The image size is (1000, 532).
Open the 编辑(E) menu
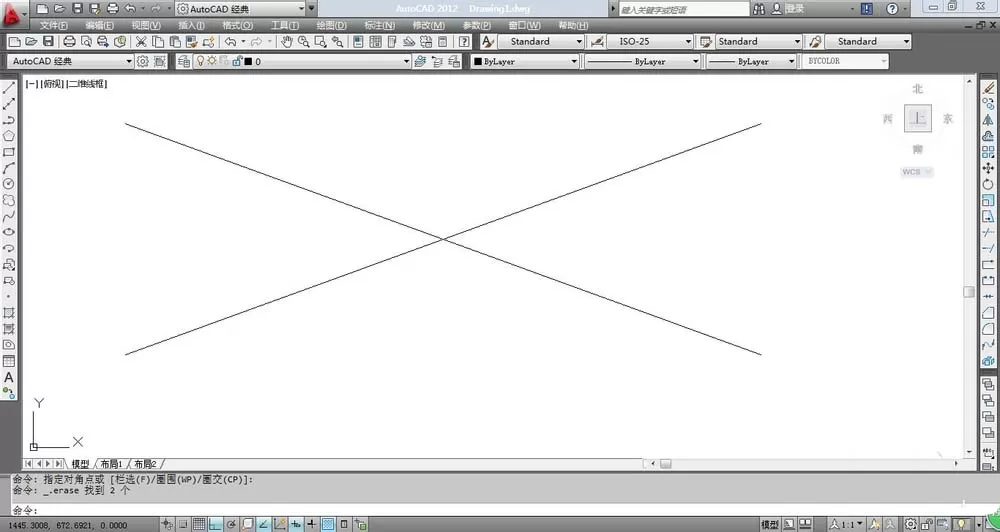[99, 26]
